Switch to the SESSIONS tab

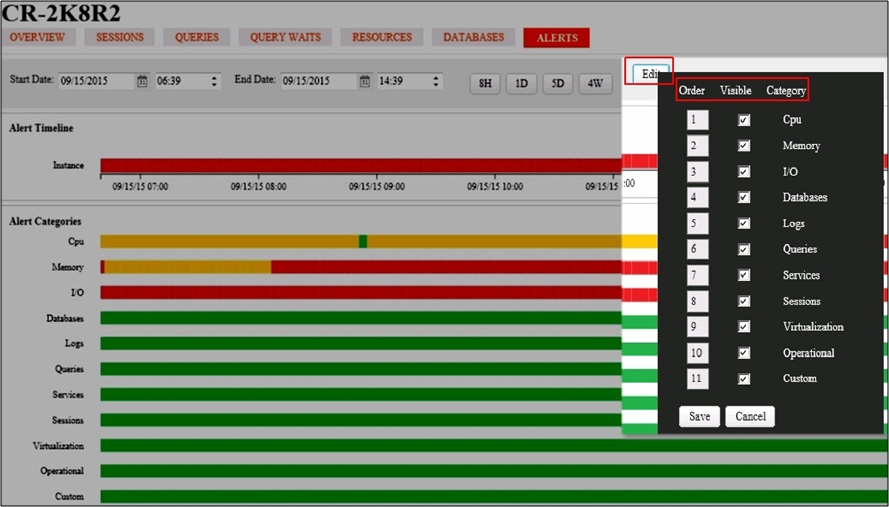click(x=120, y=37)
